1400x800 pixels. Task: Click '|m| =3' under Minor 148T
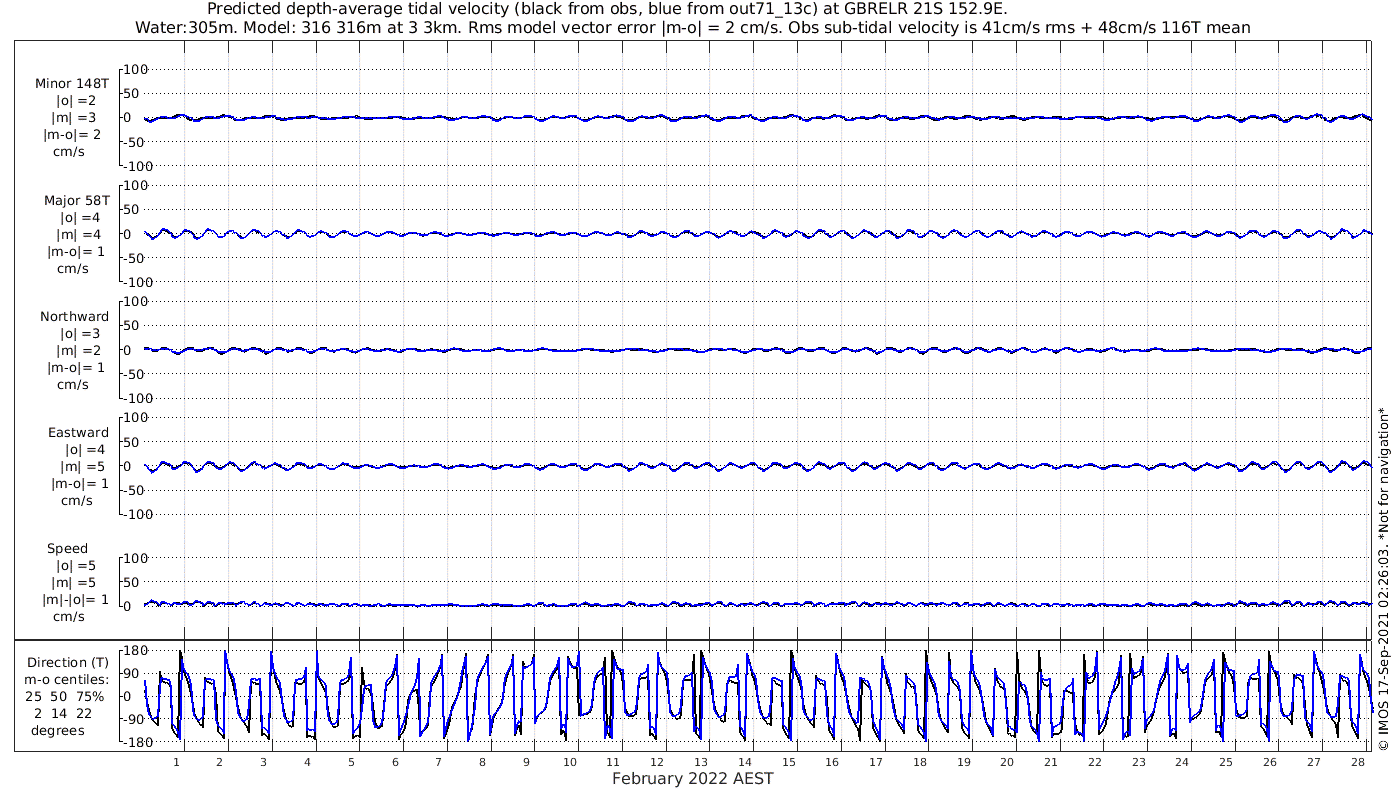tap(75, 118)
